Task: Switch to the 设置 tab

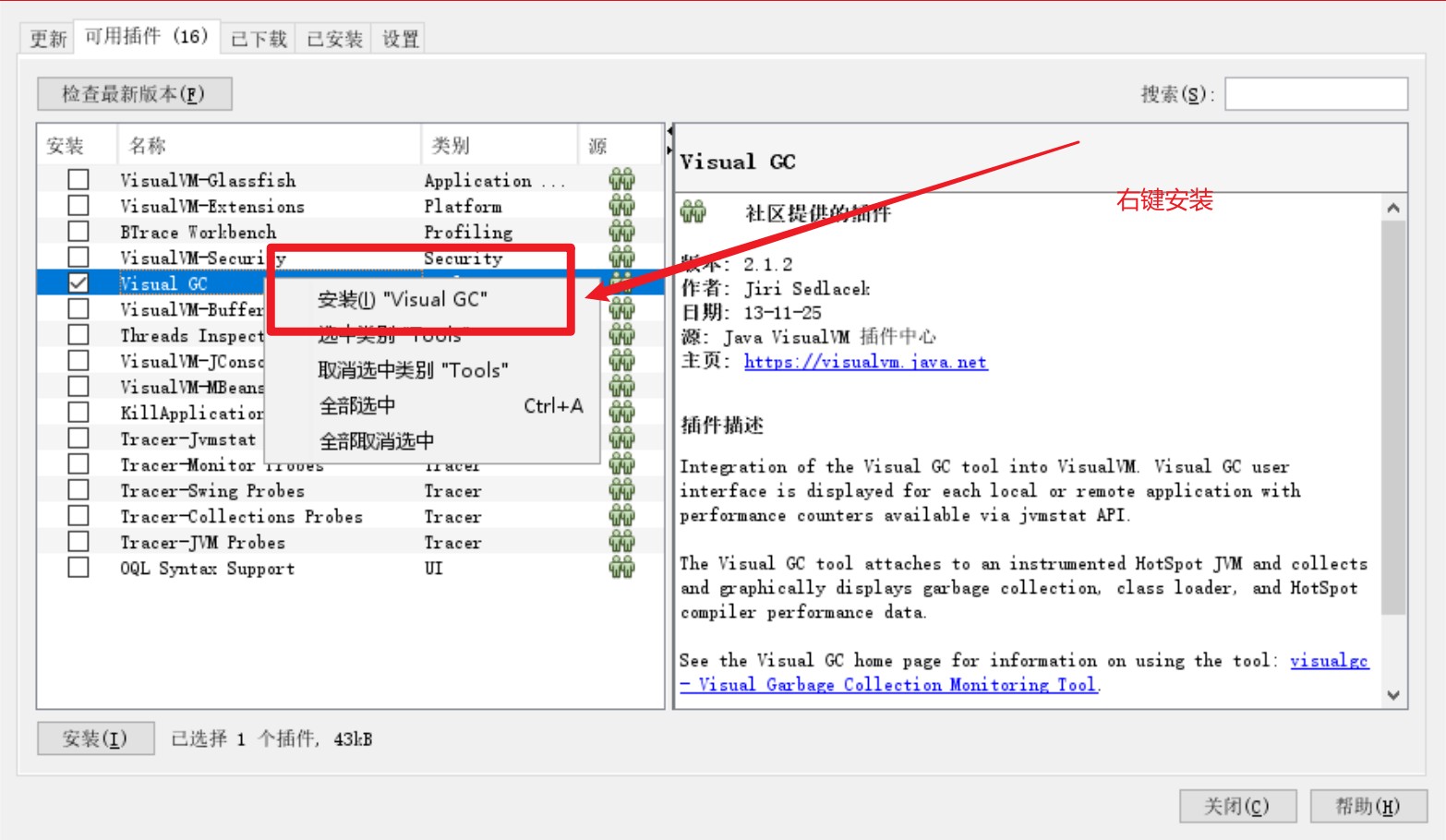Action: pos(401,39)
